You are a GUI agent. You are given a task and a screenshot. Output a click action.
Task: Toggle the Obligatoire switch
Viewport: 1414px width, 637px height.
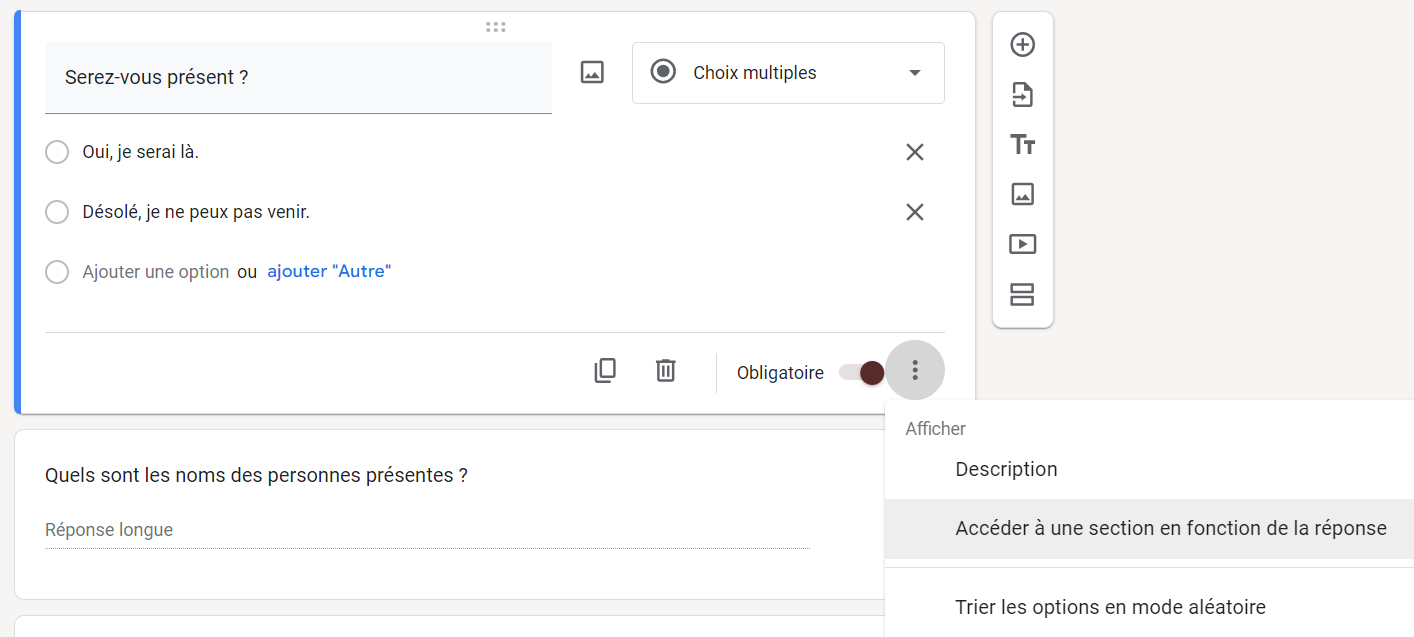pos(862,373)
